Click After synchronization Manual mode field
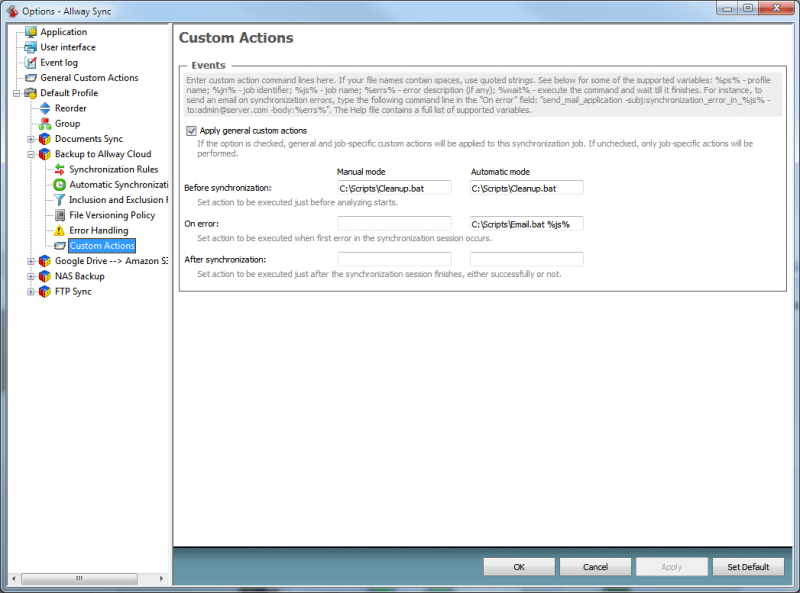Screen dimensions: 800x593 pyautogui.click(x=394, y=259)
